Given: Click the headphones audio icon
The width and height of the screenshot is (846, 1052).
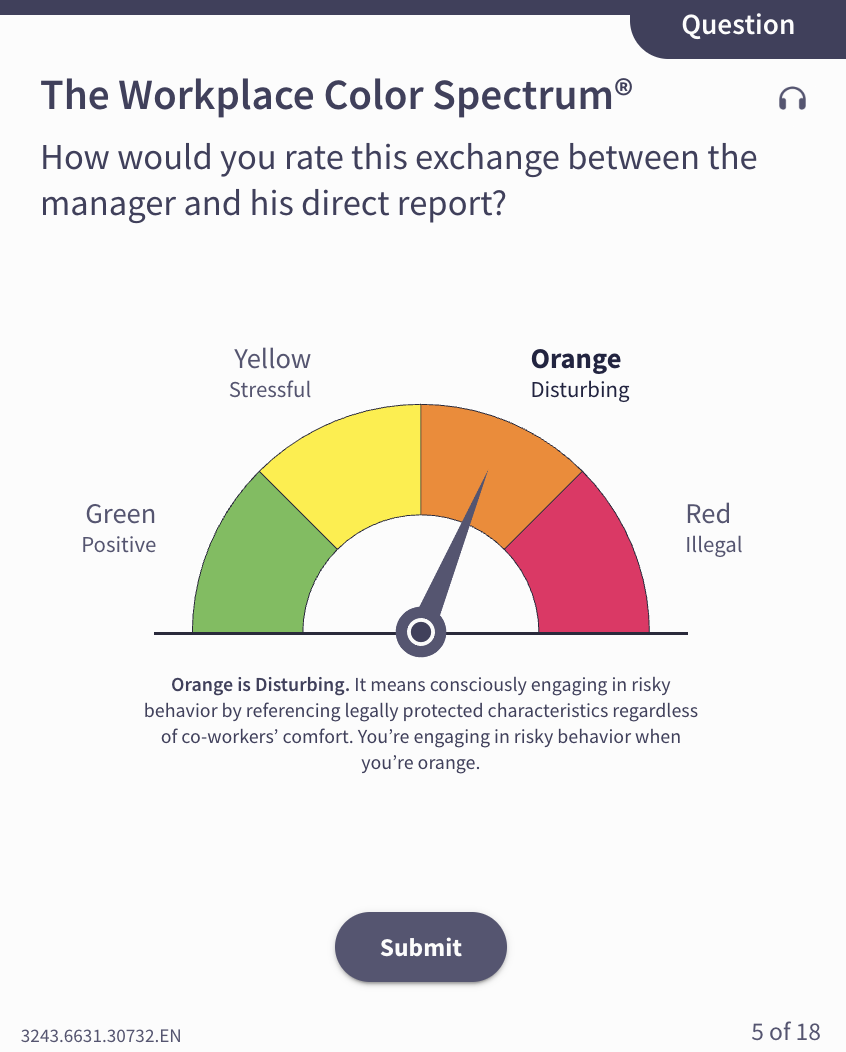Looking at the screenshot, I should (792, 98).
